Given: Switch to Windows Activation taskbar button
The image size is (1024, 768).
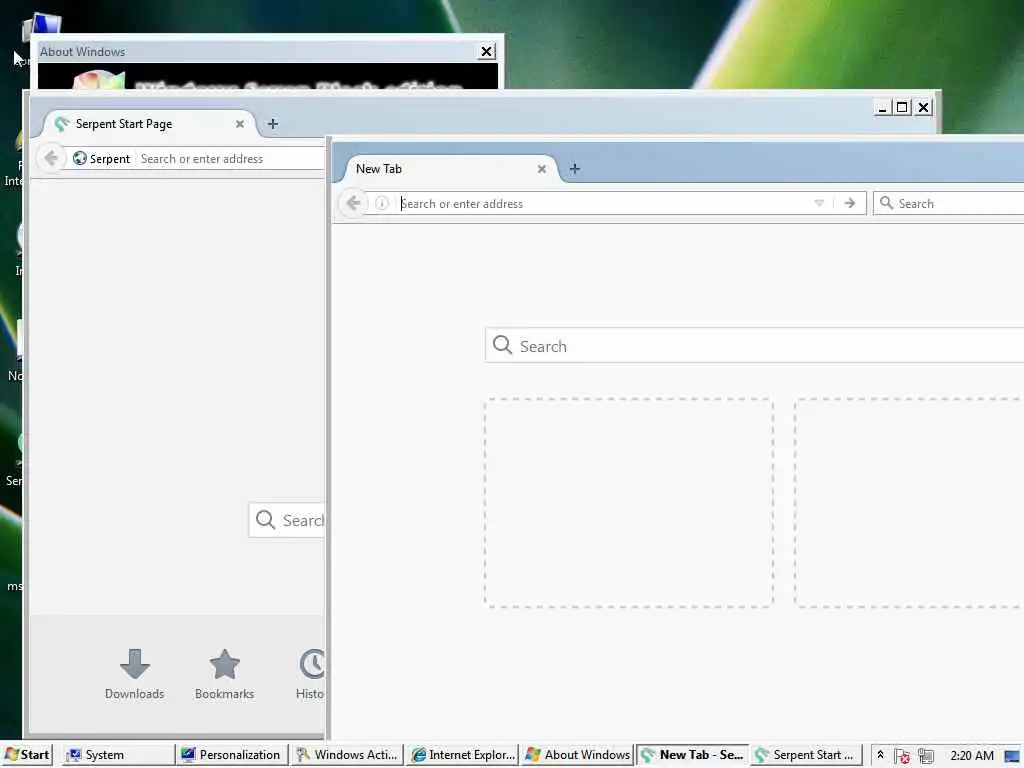Looking at the screenshot, I should coord(347,755).
